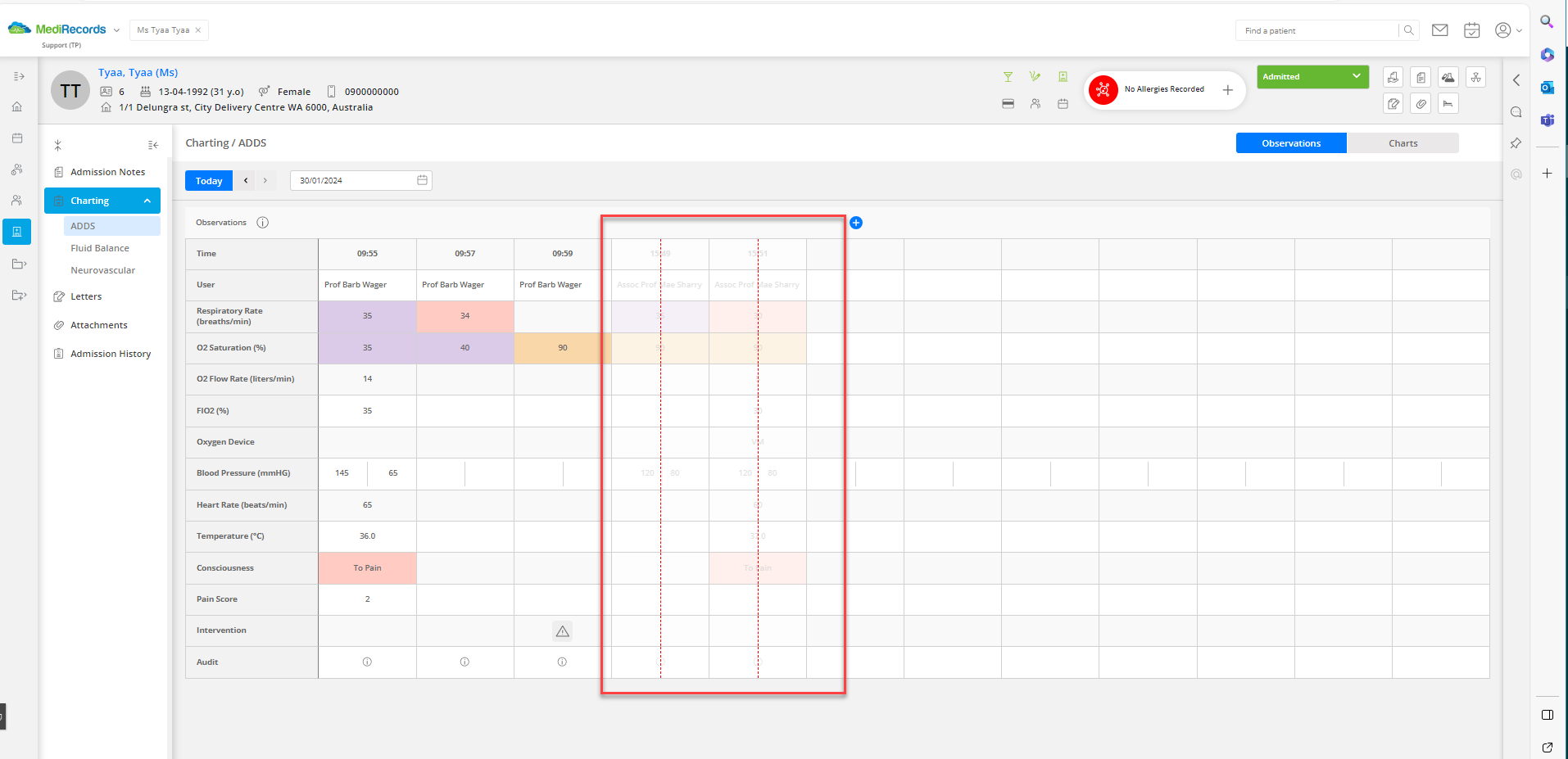Viewport: 1568px width, 759px height.
Task: Click the green cocktail glass icon
Action: tap(1008, 77)
